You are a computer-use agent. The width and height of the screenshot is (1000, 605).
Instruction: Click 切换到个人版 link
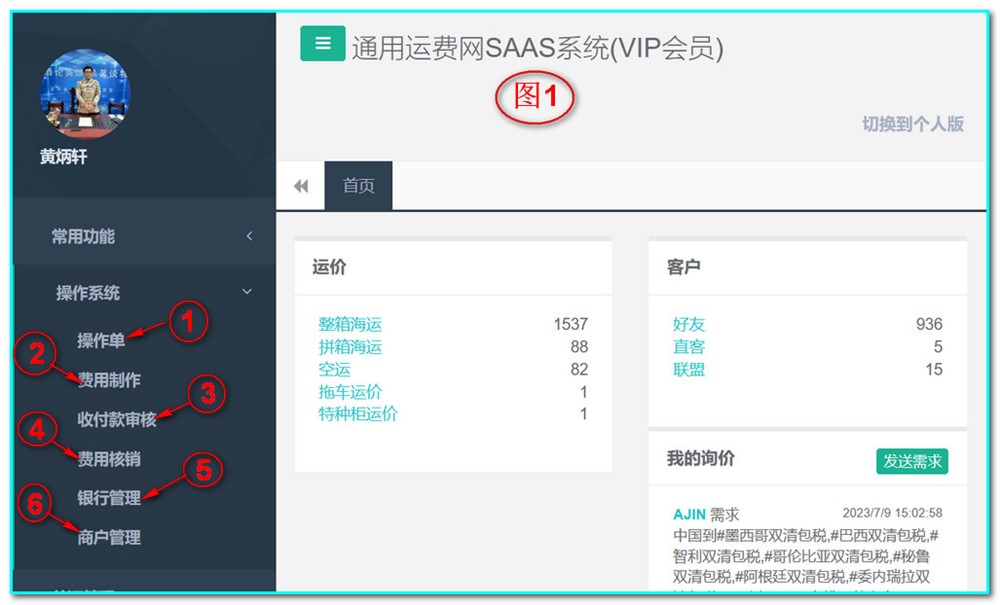(912, 124)
